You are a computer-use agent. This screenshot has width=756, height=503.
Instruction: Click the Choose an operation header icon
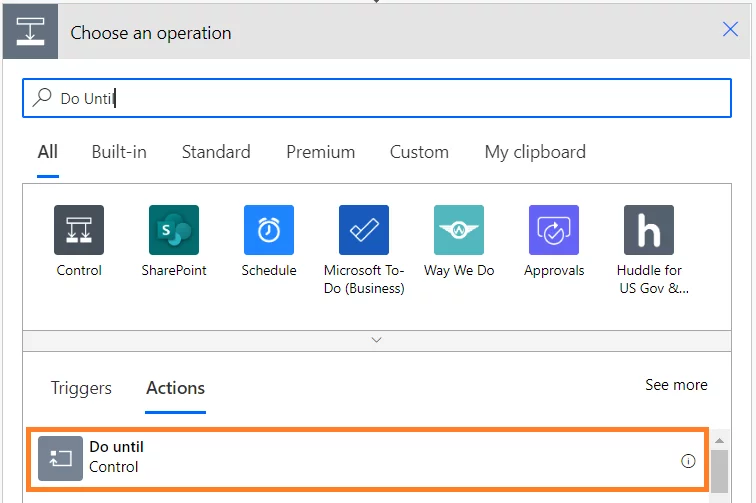[x=30, y=31]
